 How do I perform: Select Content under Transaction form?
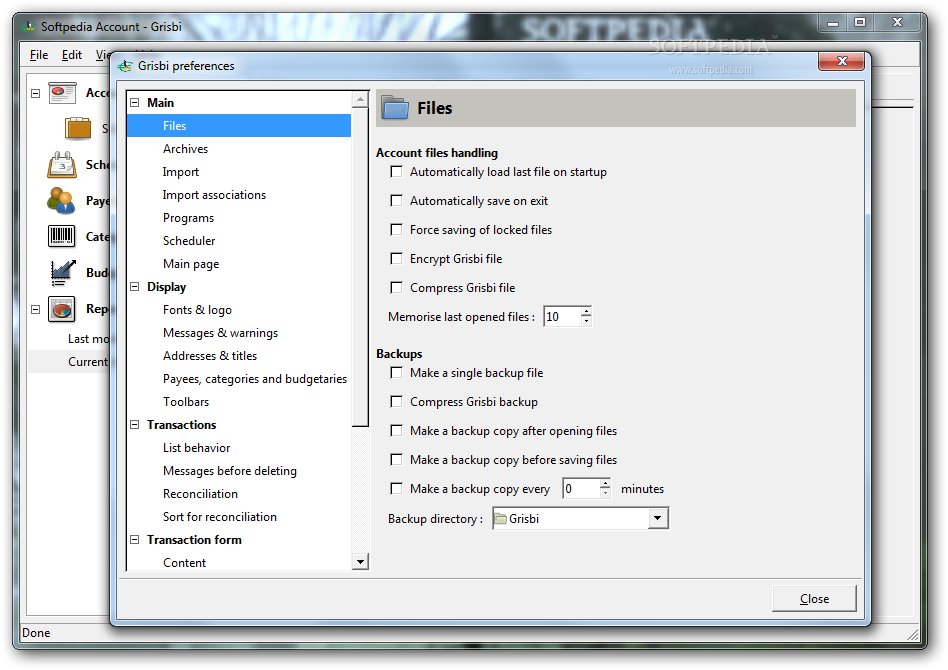[184, 562]
